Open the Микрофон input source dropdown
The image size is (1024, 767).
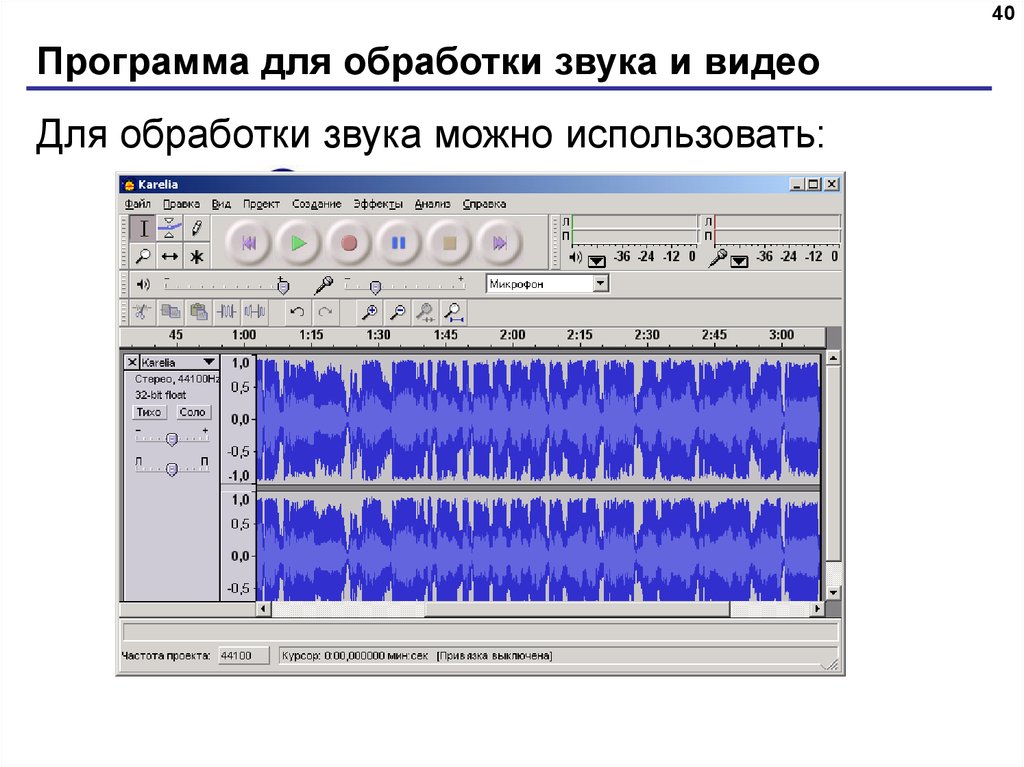601,284
